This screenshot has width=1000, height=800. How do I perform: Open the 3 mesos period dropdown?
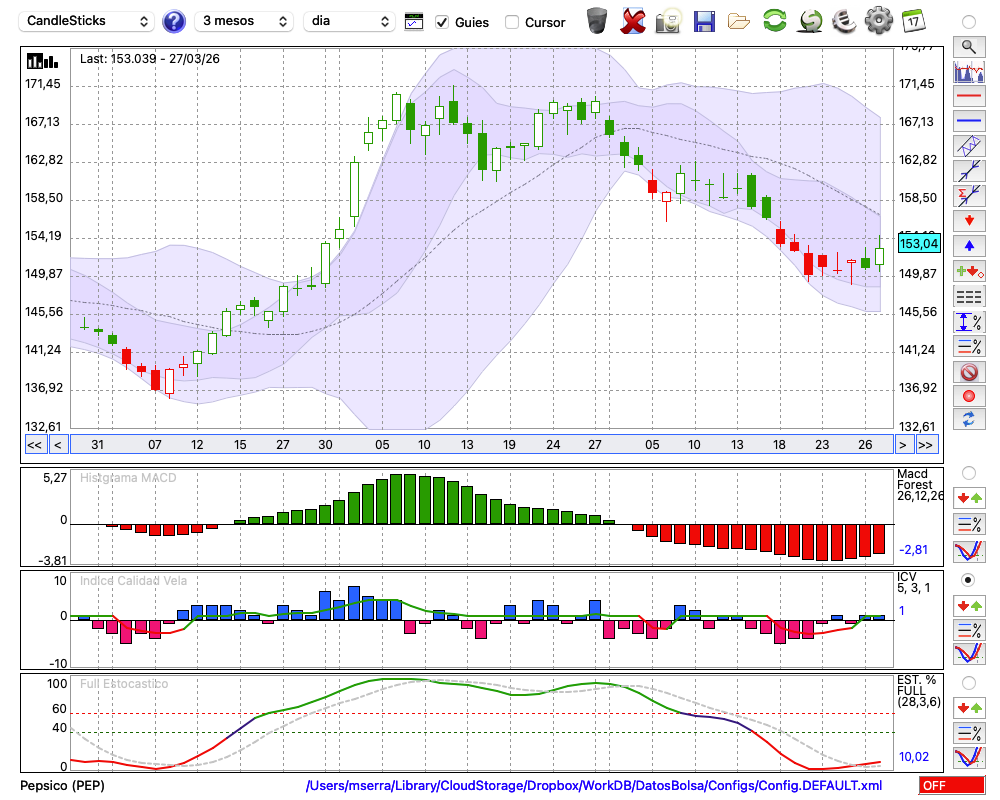click(244, 21)
